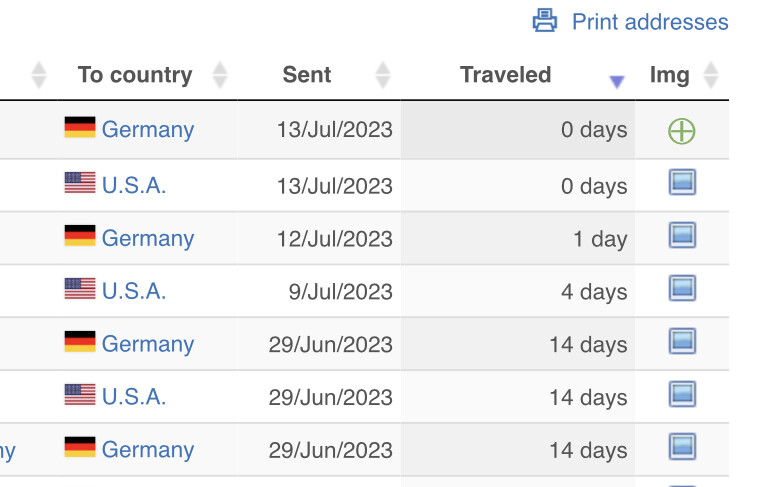Click the Traveled column header
Screen dimensions: 763x487
(505, 75)
